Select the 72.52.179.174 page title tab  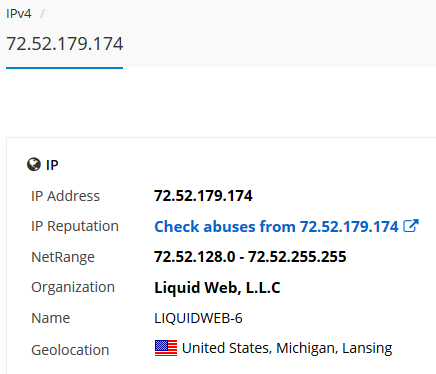click(65, 44)
